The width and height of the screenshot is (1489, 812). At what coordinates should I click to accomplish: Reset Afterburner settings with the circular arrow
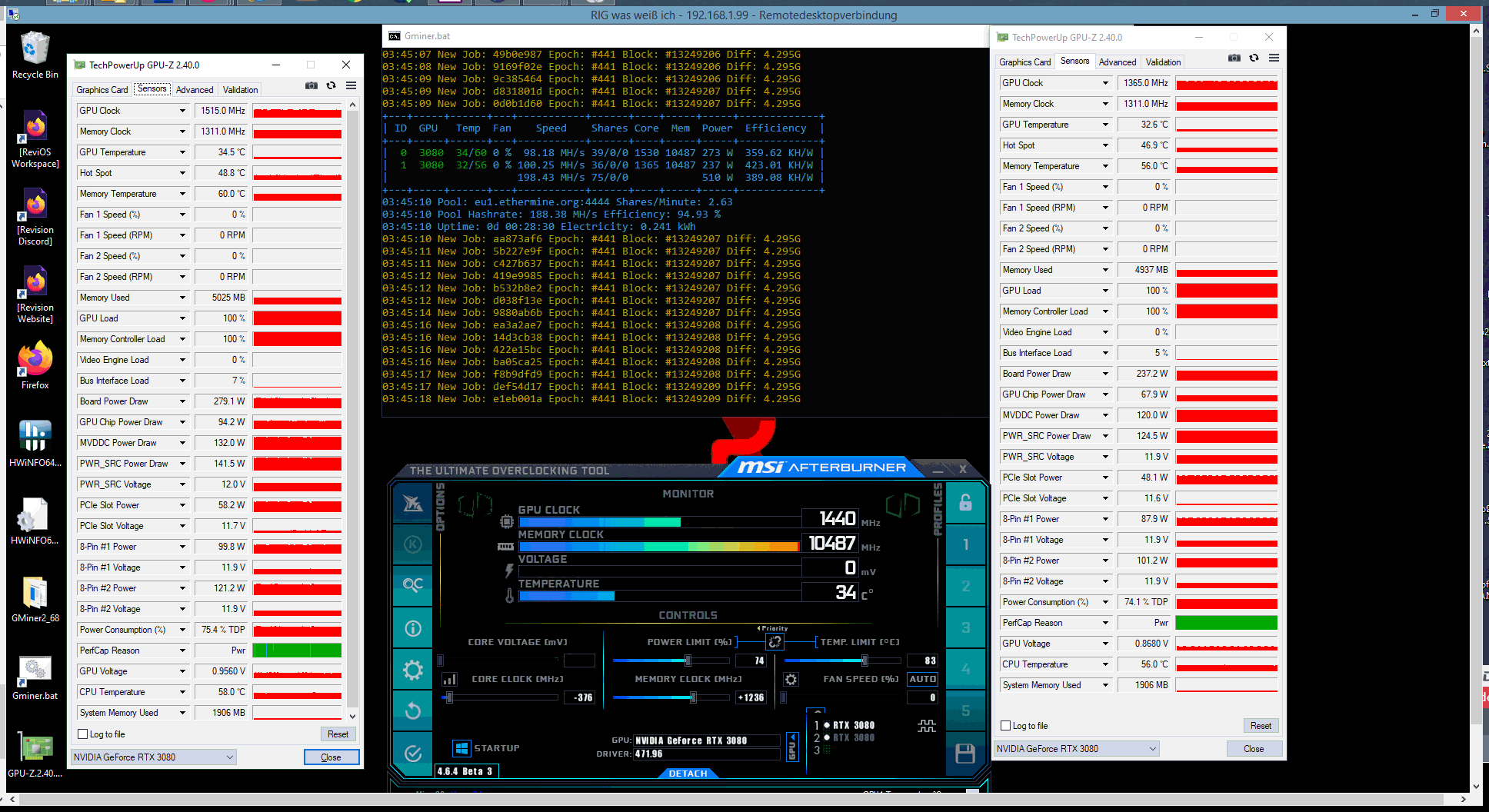coord(413,710)
